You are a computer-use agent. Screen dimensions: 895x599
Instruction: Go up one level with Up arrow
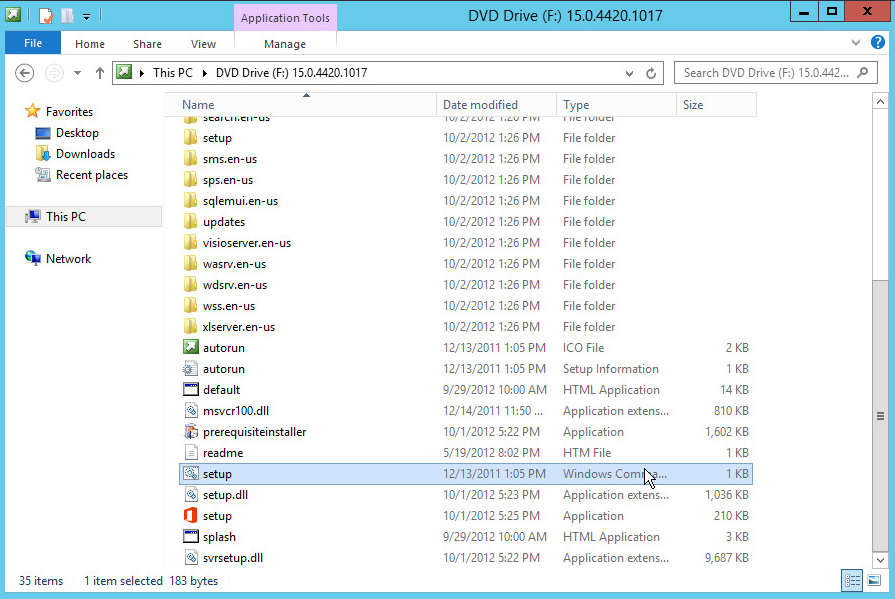coord(100,73)
